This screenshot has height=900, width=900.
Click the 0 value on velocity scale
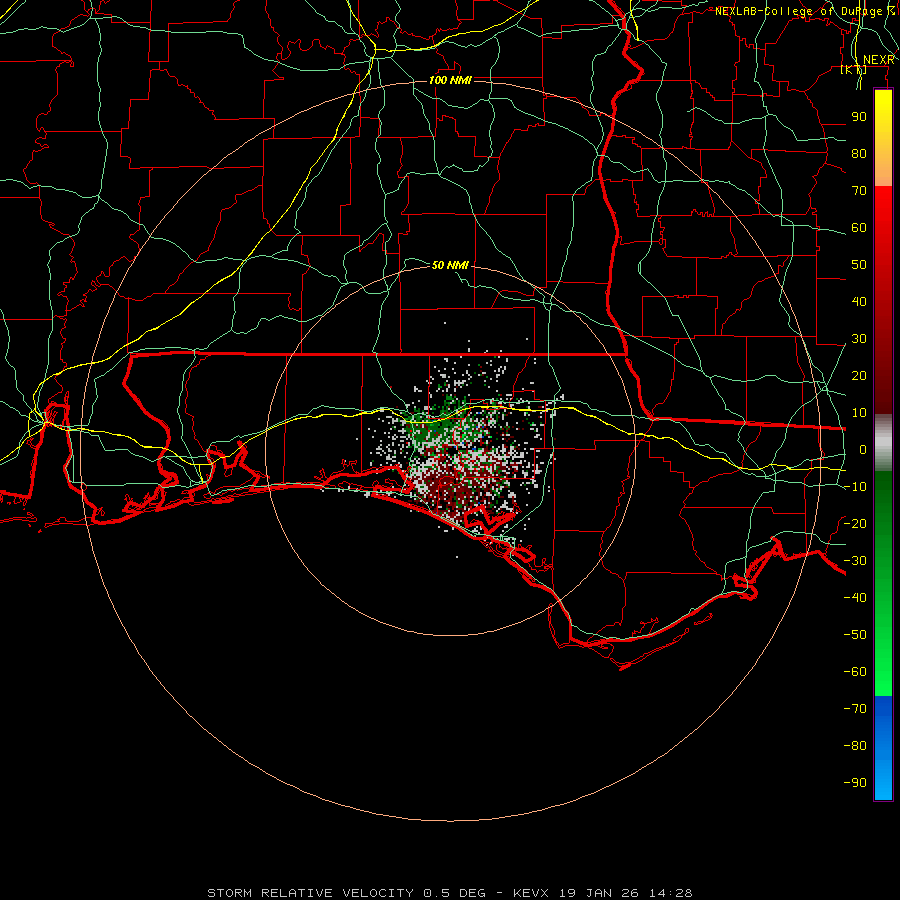[863, 450]
